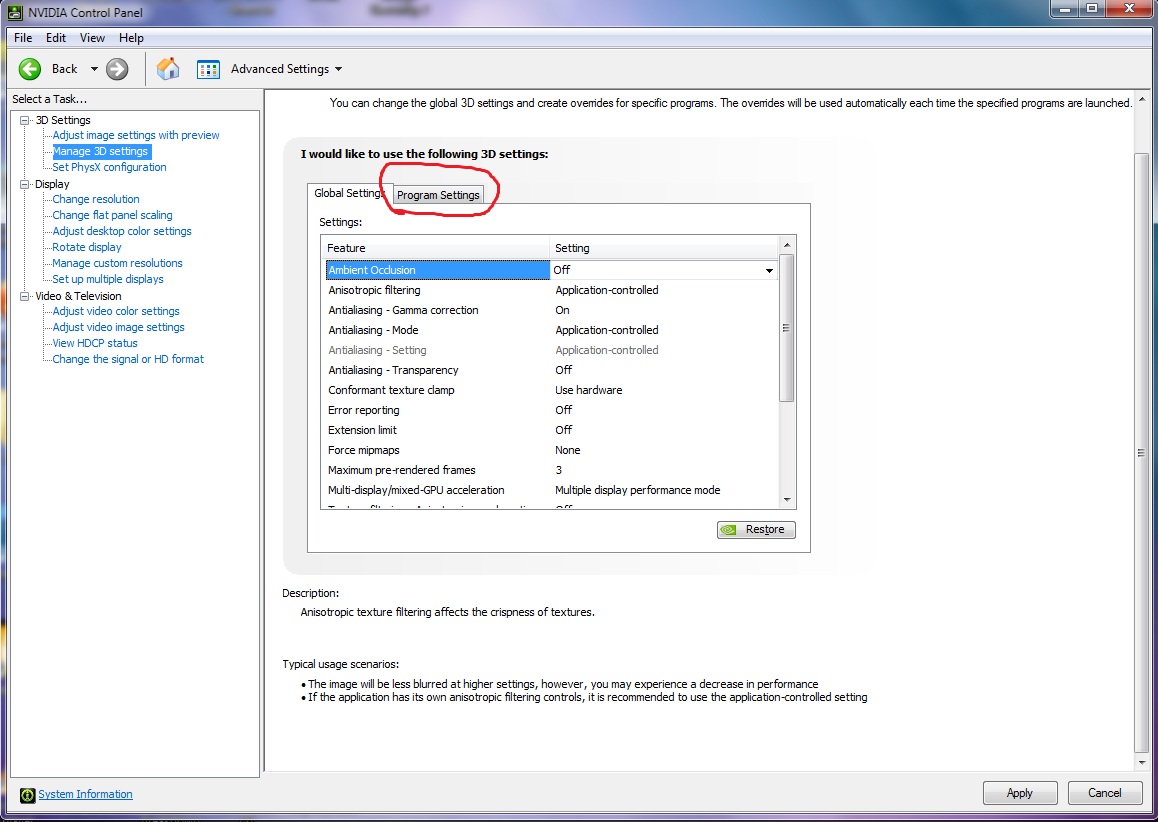The image size is (1158, 822).
Task: Click the green Back arrow icon
Action: click(x=30, y=69)
